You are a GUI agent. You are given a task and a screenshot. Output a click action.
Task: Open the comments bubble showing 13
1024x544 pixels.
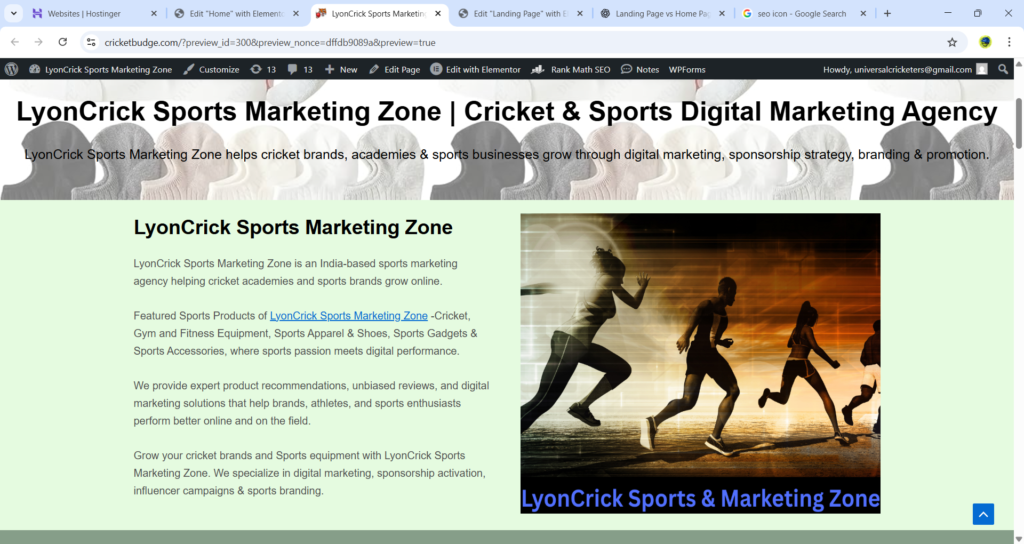pos(292,69)
